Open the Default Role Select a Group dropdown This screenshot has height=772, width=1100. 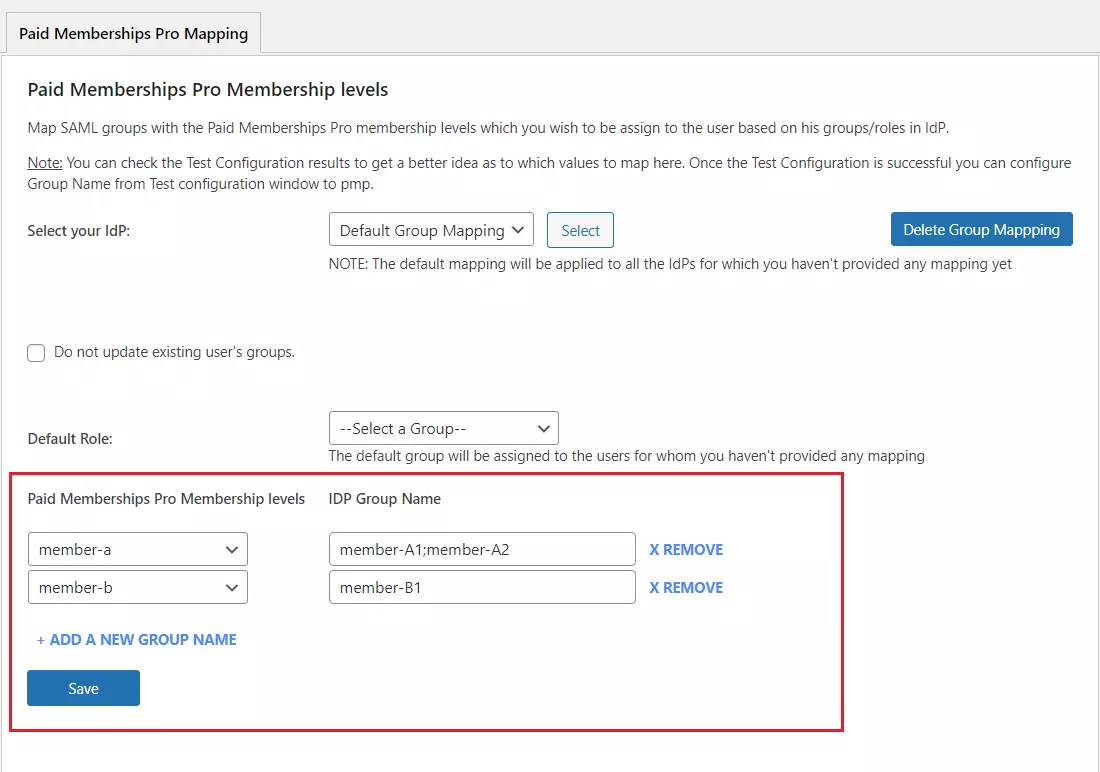point(443,428)
